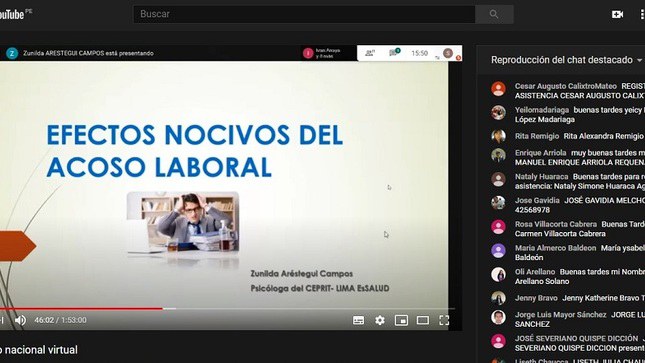Click the name Cesar Augusto CalixtroMateo
The width and height of the screenshot is (645, 363).
tap(566, 86)
